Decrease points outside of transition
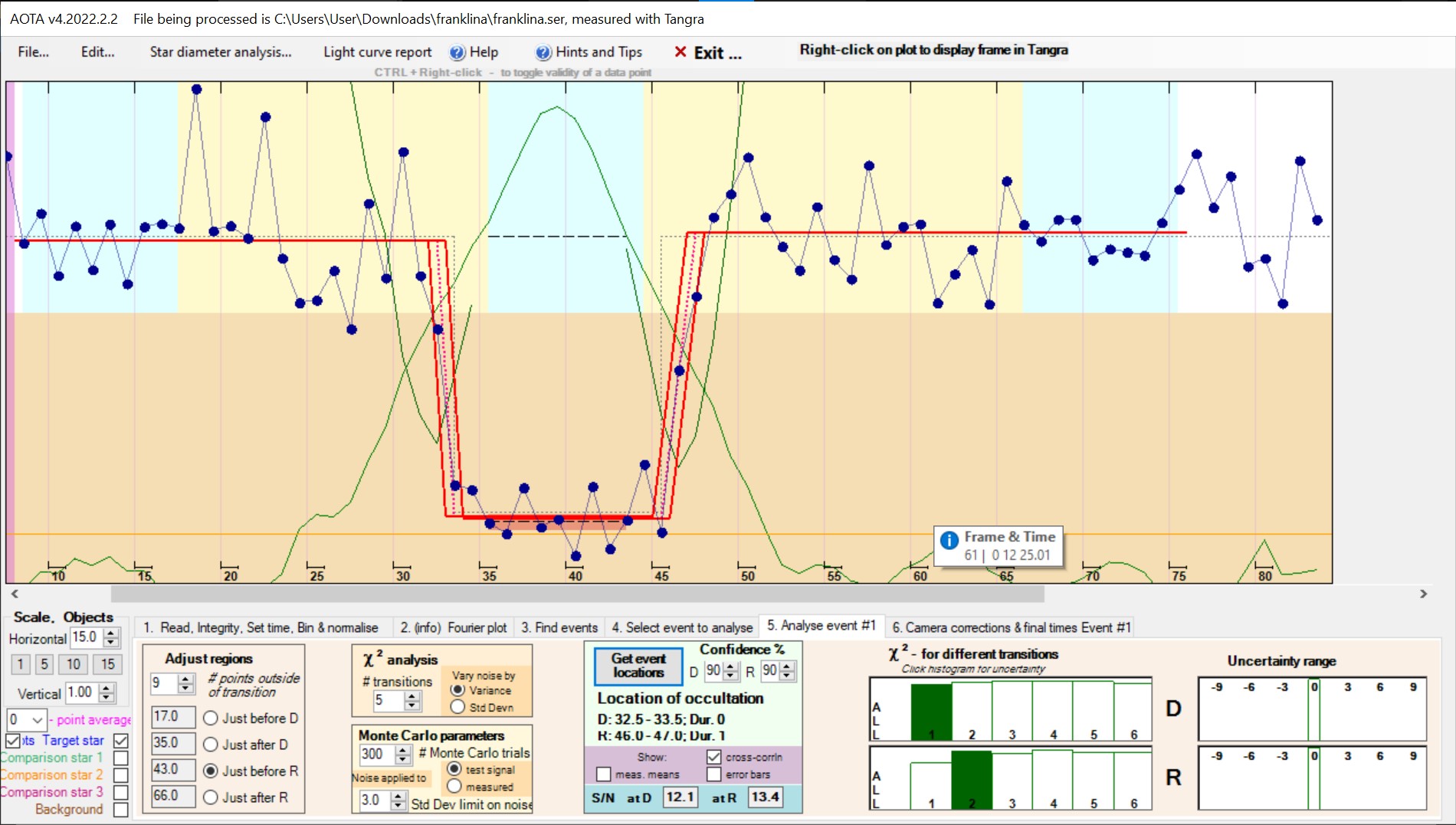 [x=185, y=688]
